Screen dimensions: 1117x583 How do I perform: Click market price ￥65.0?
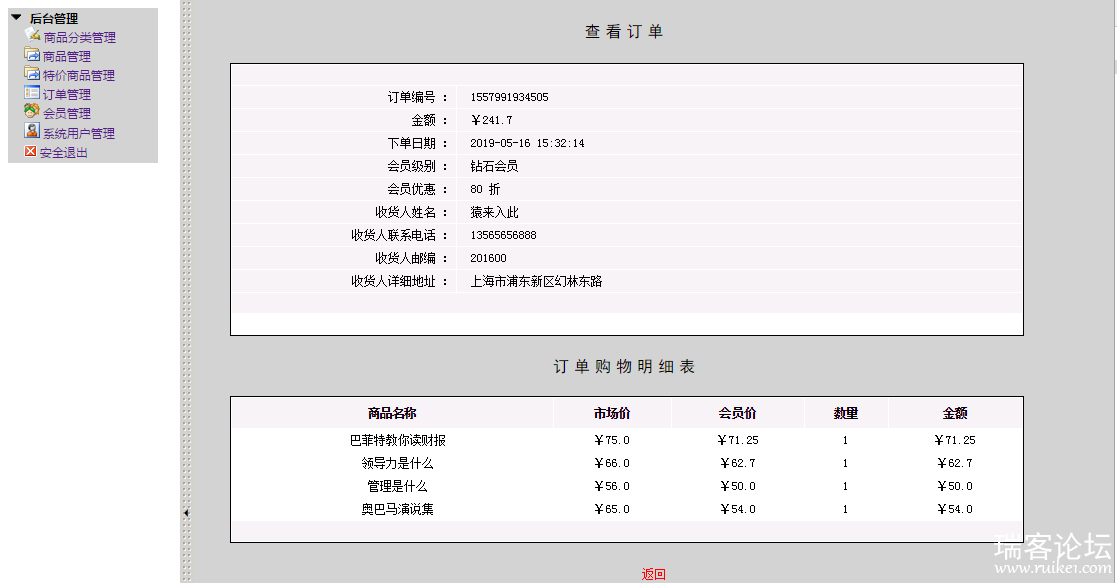click(x=612, y=509)
